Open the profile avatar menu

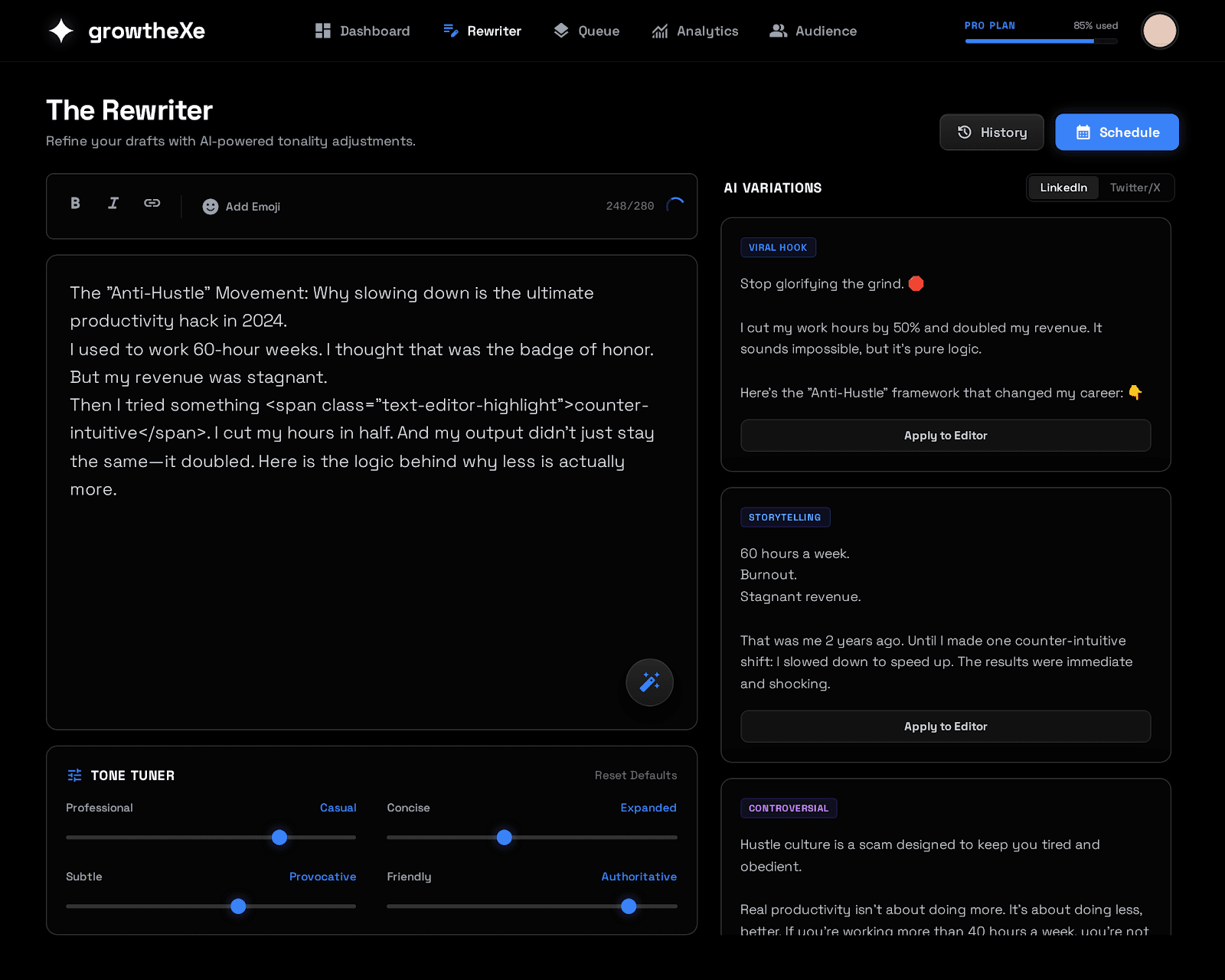(x=1159, y=31)
